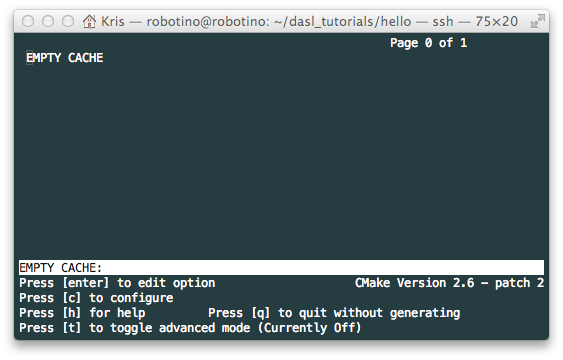Click the 'to configure' text
563x360 pixels.
[x=131, y=298]
